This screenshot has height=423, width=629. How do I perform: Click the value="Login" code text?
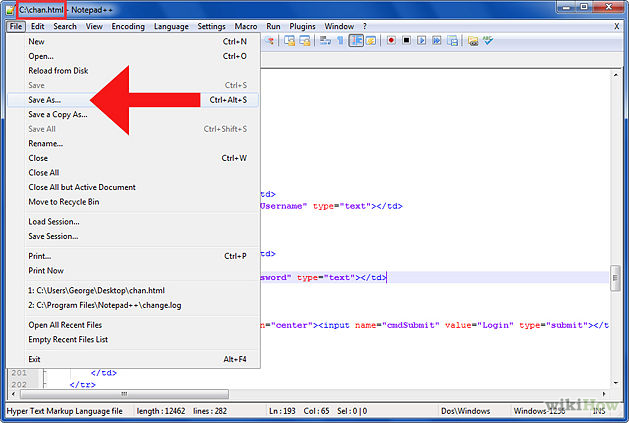click(x=479, y=325)
